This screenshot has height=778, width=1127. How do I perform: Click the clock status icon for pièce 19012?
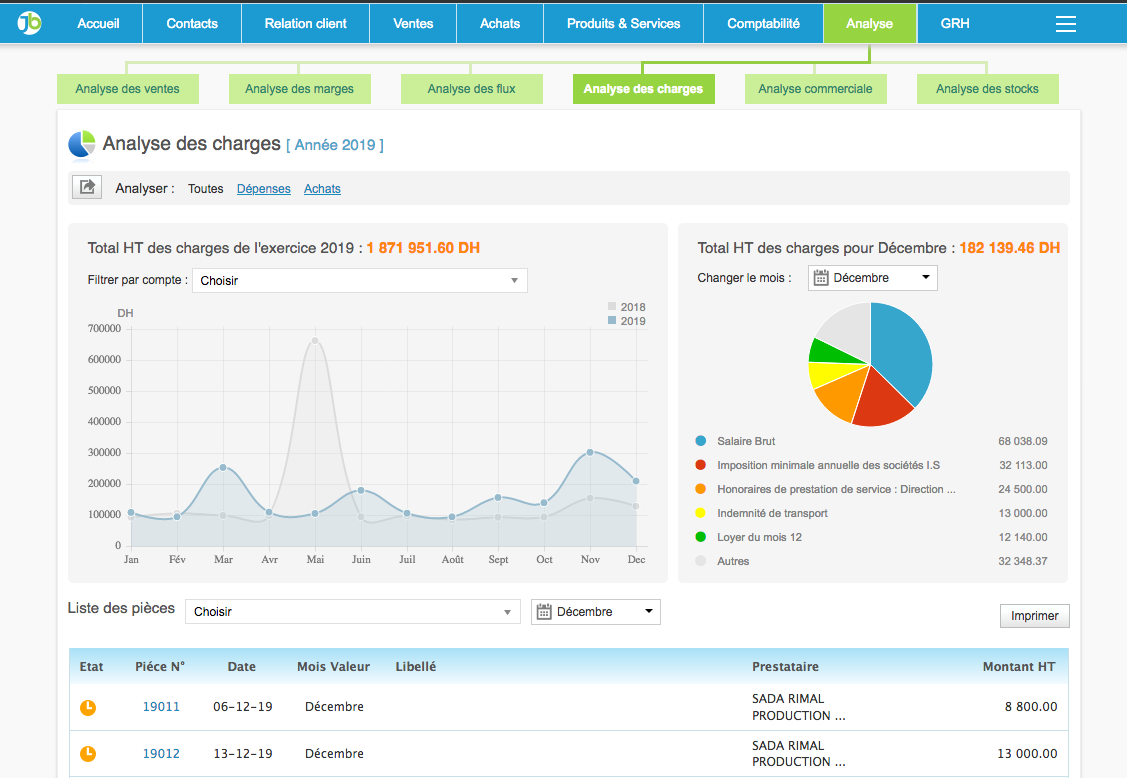pyautogui.click(x=88, y=754)
